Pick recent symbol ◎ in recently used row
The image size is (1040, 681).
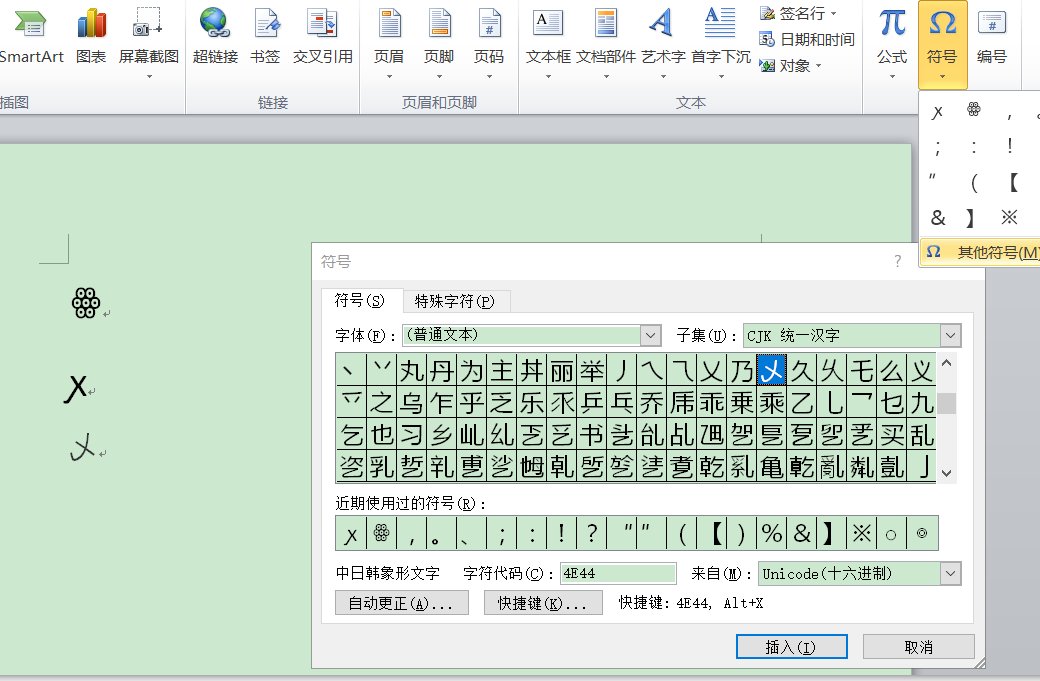921,533
